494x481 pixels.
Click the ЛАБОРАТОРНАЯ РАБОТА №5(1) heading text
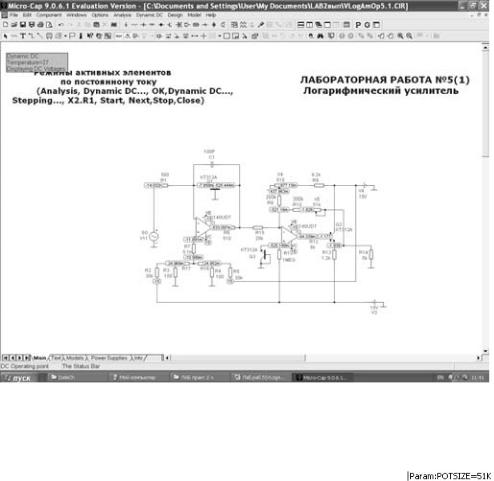pyautogui.click(x=385, y=80)
